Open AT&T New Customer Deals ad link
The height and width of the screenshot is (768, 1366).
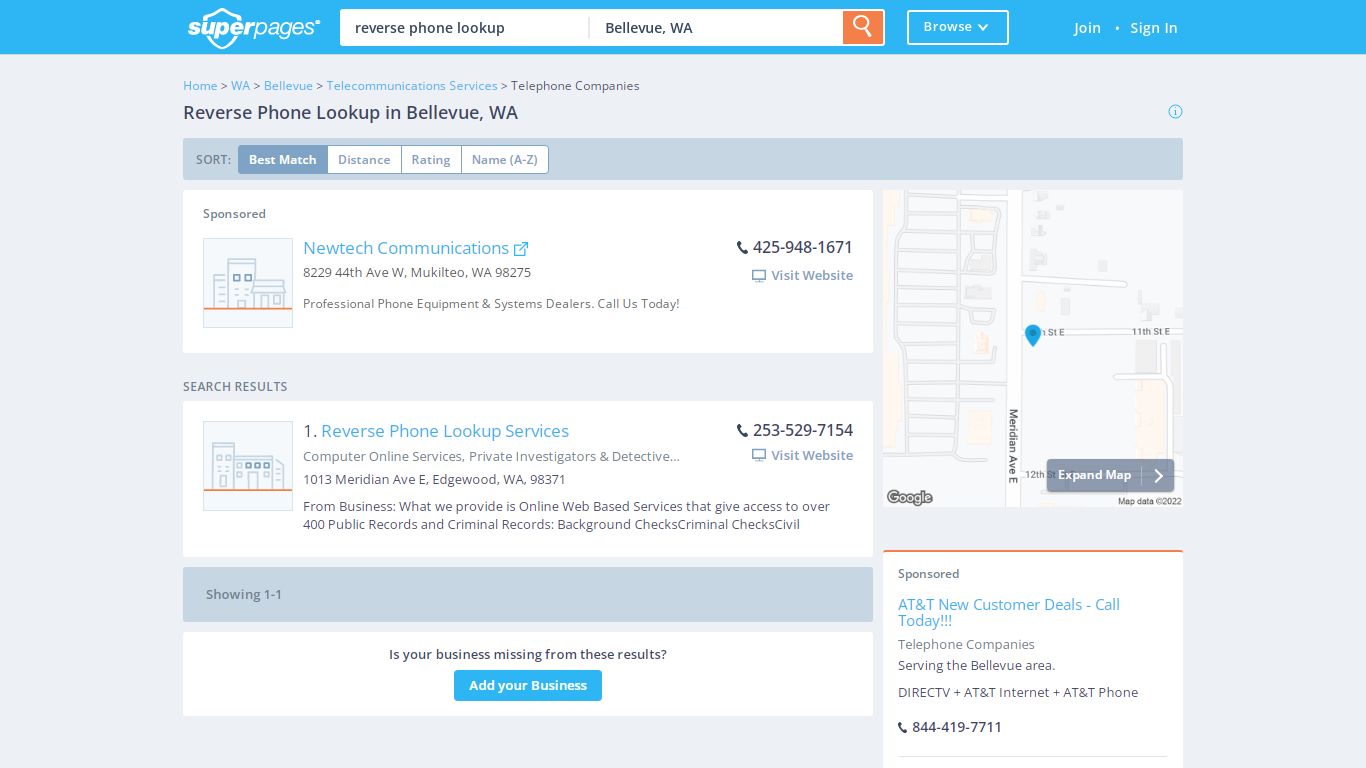pos(1009,612)
